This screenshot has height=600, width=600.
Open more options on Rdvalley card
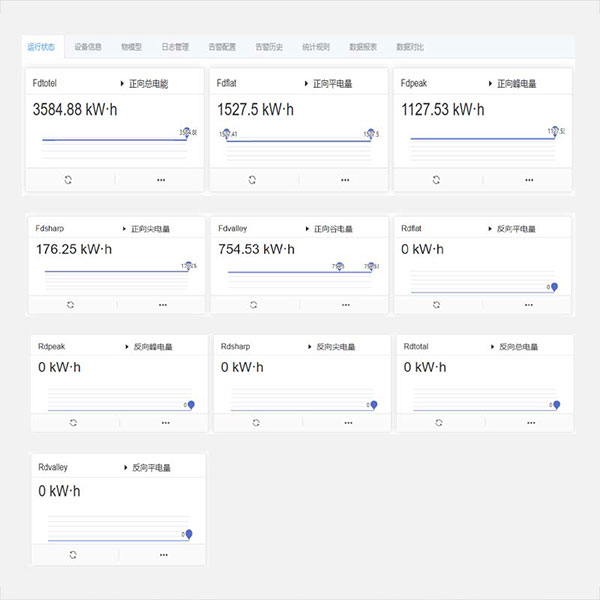click(x=163, y=553)
